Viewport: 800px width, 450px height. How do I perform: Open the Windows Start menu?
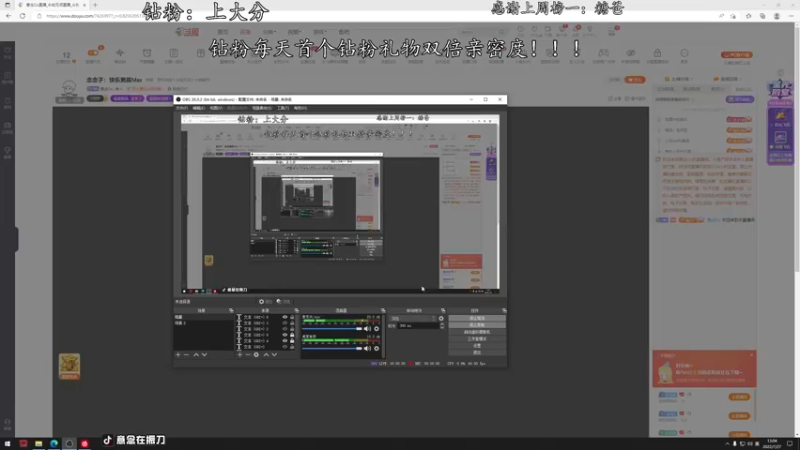click(7, 443)
